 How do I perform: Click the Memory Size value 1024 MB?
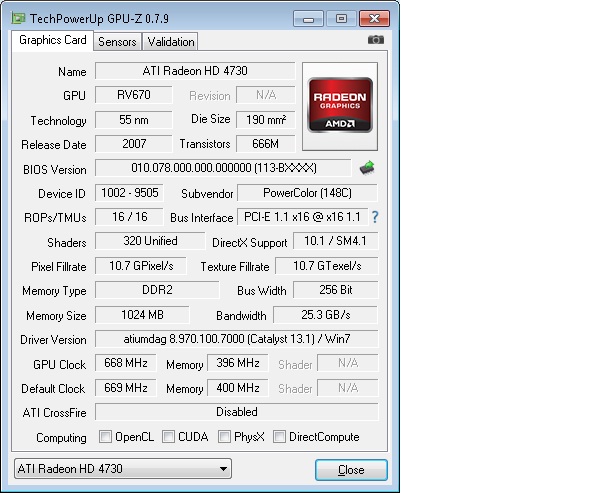(x=142, y=315)
